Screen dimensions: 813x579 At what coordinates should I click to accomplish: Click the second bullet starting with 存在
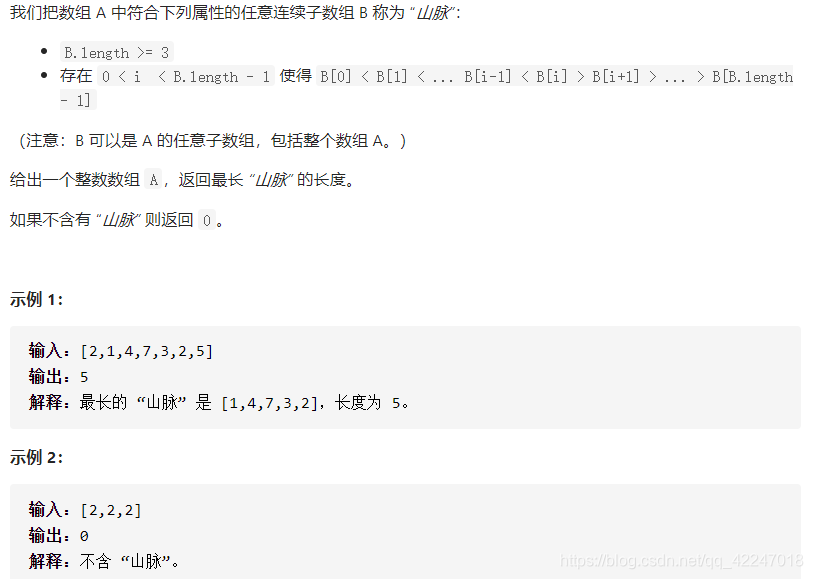point(426,88)
